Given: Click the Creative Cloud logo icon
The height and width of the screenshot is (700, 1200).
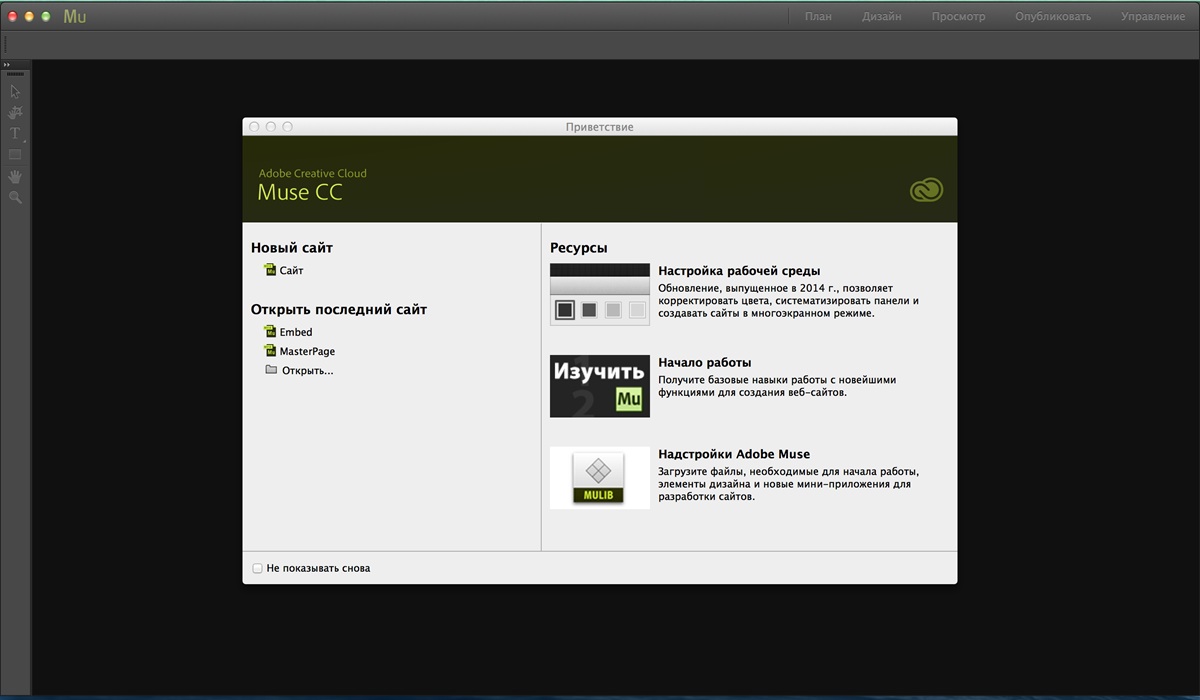Looking at the screenshot, I should tap(926, 189).
